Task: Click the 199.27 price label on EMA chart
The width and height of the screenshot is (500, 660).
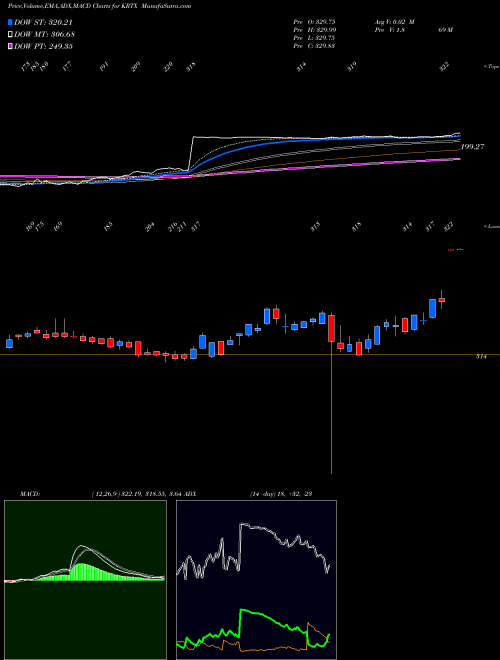Action: pos(473,147)
